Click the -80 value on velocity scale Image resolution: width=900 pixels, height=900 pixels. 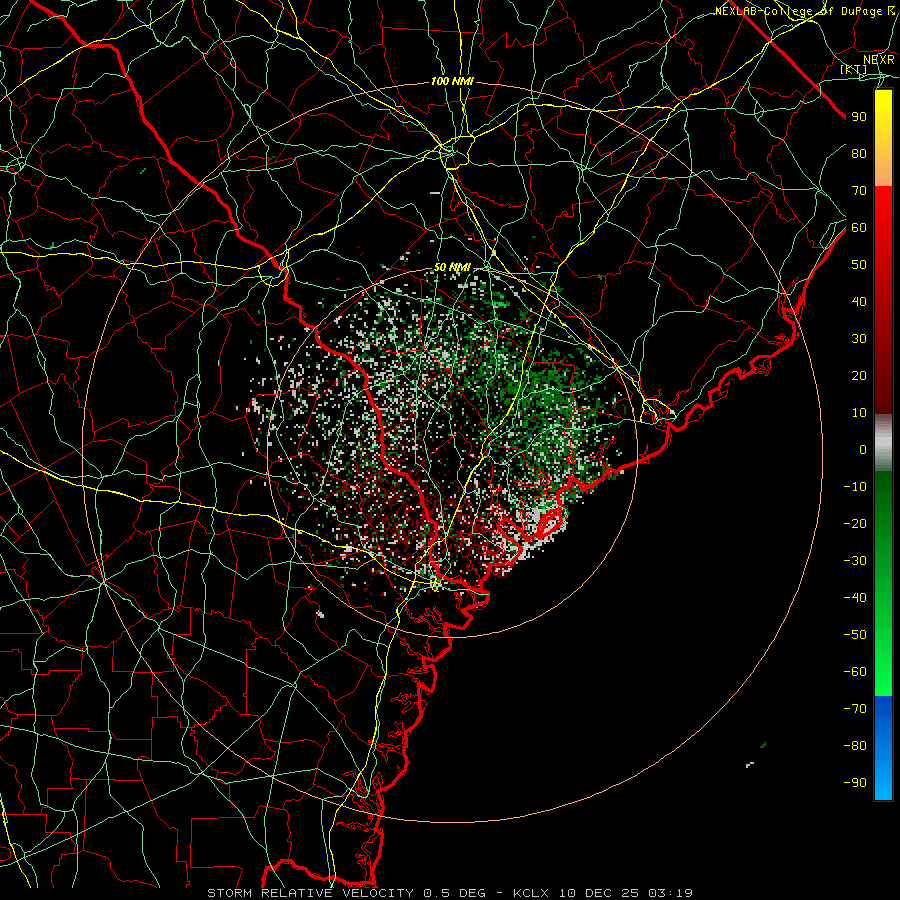(x=855, y=746)
